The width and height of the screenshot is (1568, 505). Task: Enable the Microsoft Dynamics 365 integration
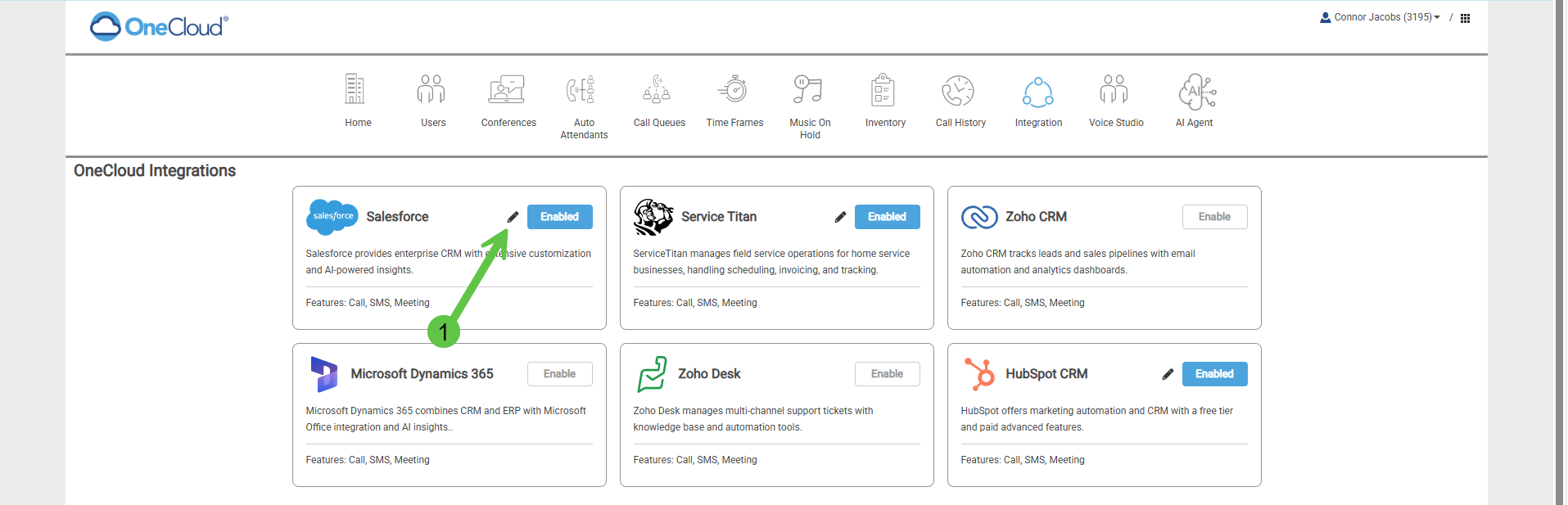(x=559, y=374)
